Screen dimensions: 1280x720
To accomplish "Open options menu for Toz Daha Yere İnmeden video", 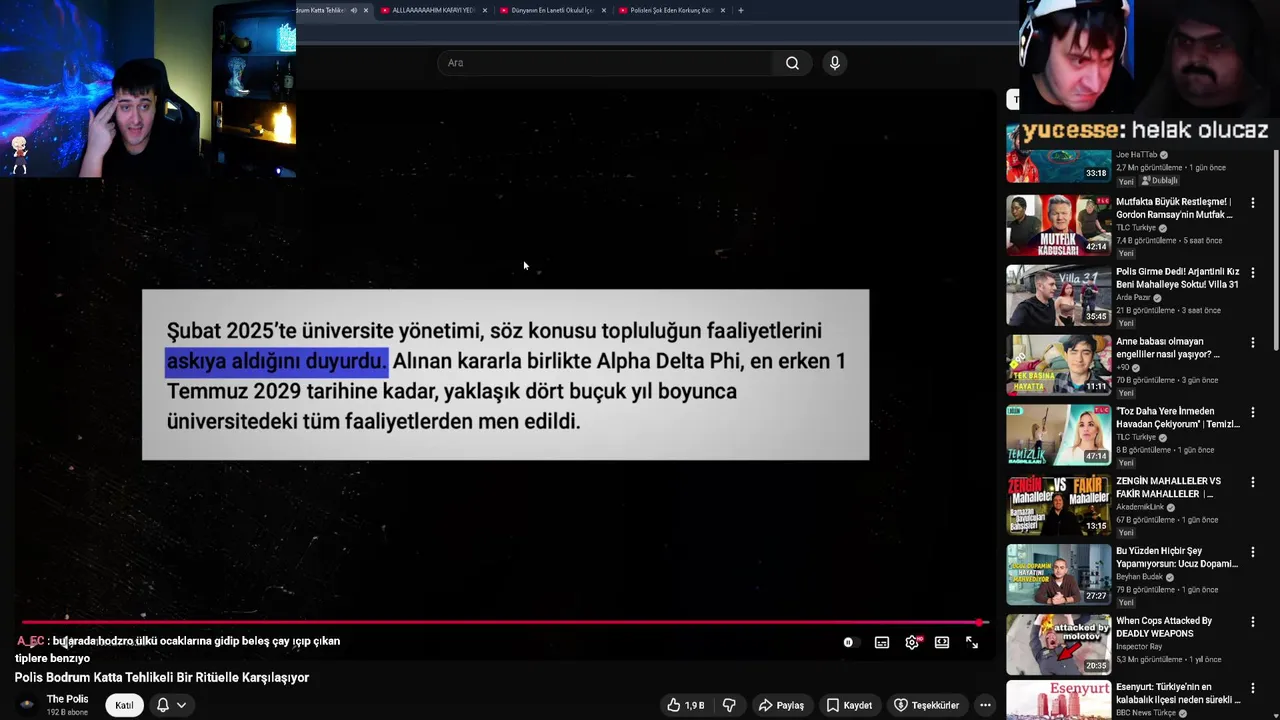I will coord(1253,413).
